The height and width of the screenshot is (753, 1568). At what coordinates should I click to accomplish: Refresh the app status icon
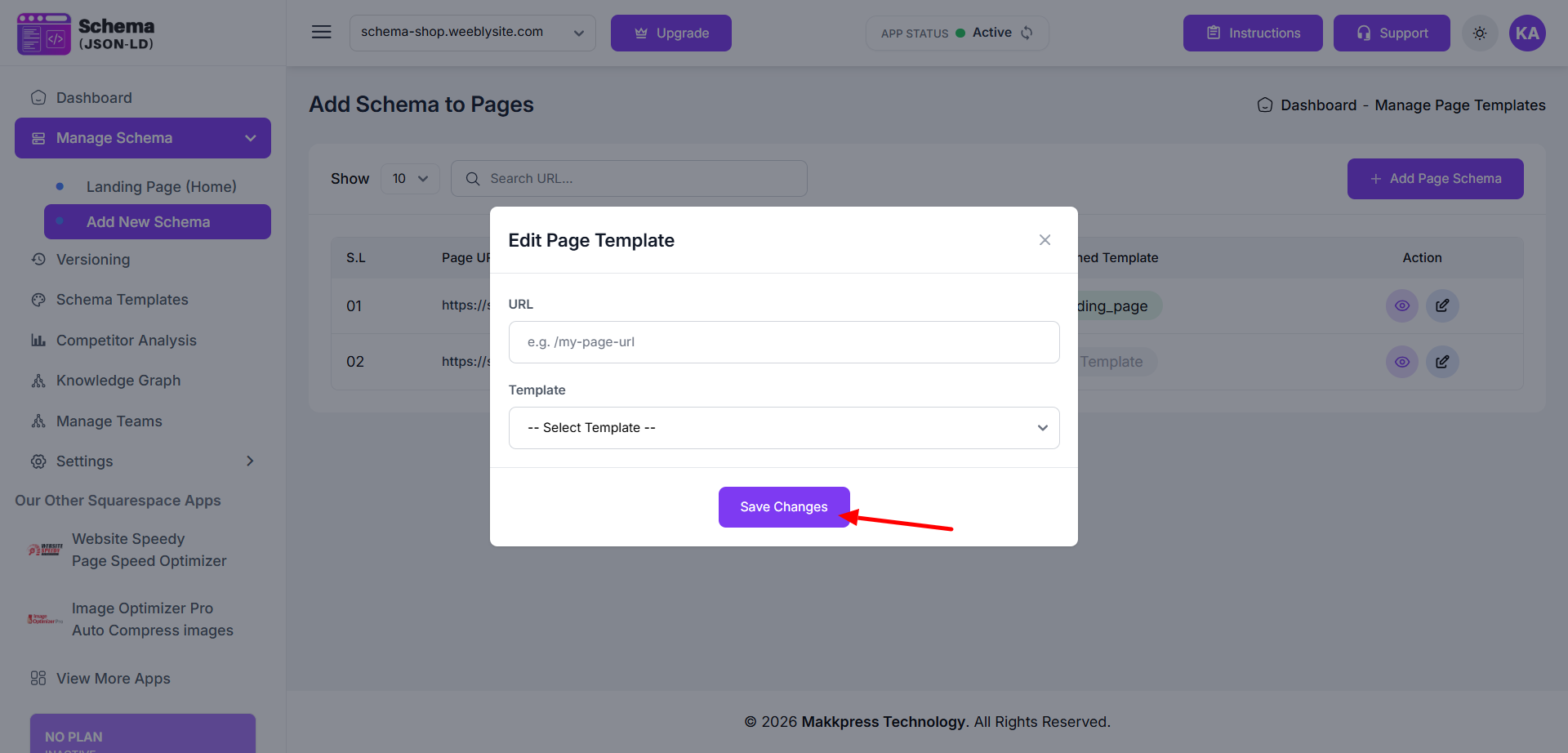point(1027,33)
